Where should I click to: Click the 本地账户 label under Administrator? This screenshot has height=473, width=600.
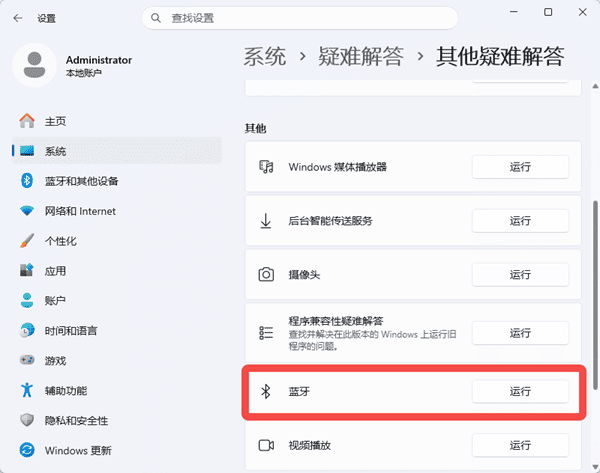[x=83, y=73]
